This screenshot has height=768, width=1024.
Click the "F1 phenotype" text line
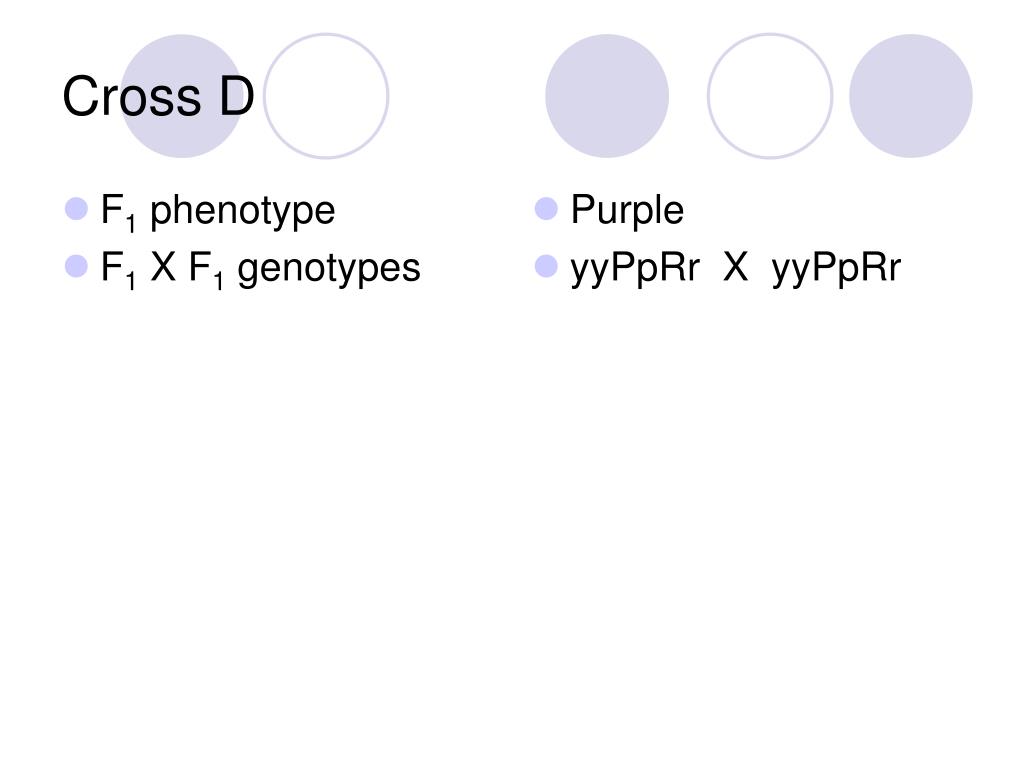tap(218, 212)
